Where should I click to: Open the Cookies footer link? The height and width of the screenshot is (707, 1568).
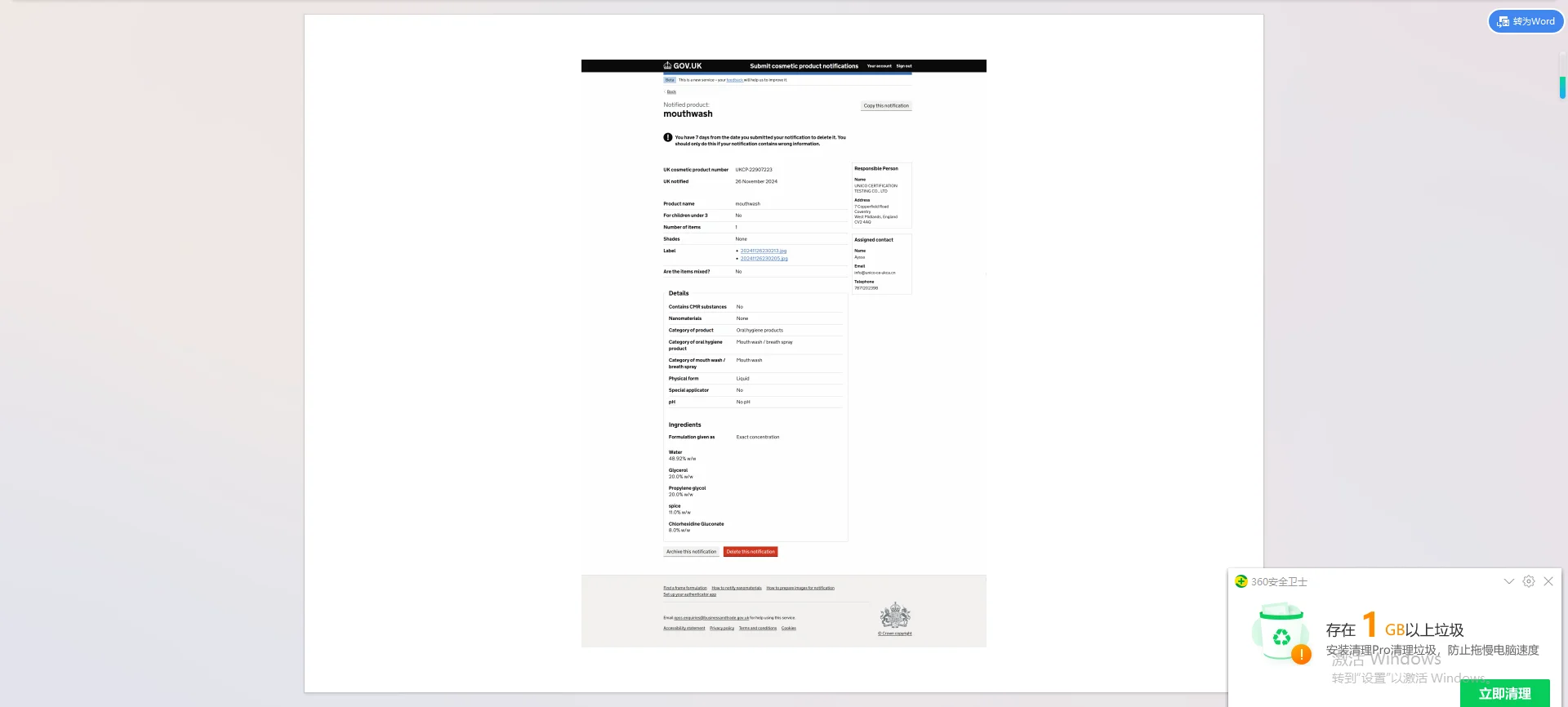coord(789,629)
